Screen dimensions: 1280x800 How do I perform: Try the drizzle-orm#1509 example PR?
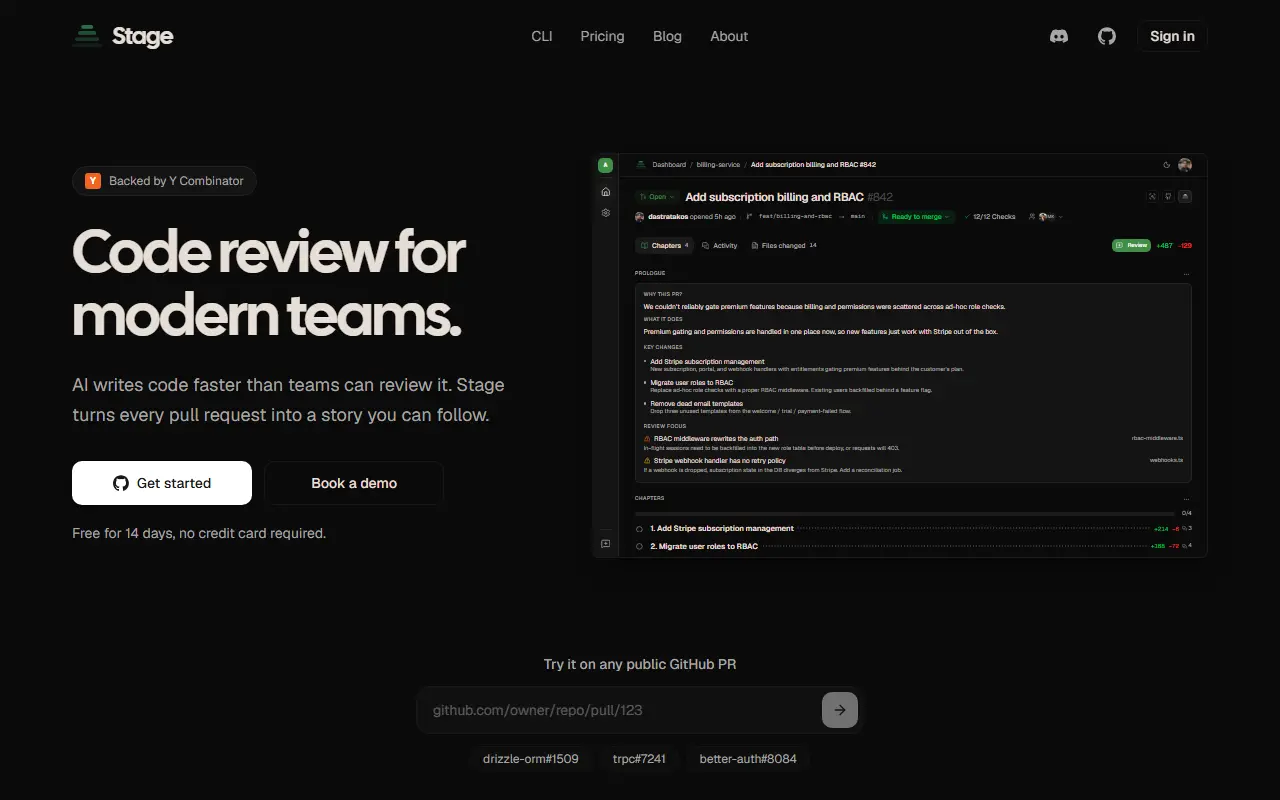pyautogui.click(x=531, y=759)
